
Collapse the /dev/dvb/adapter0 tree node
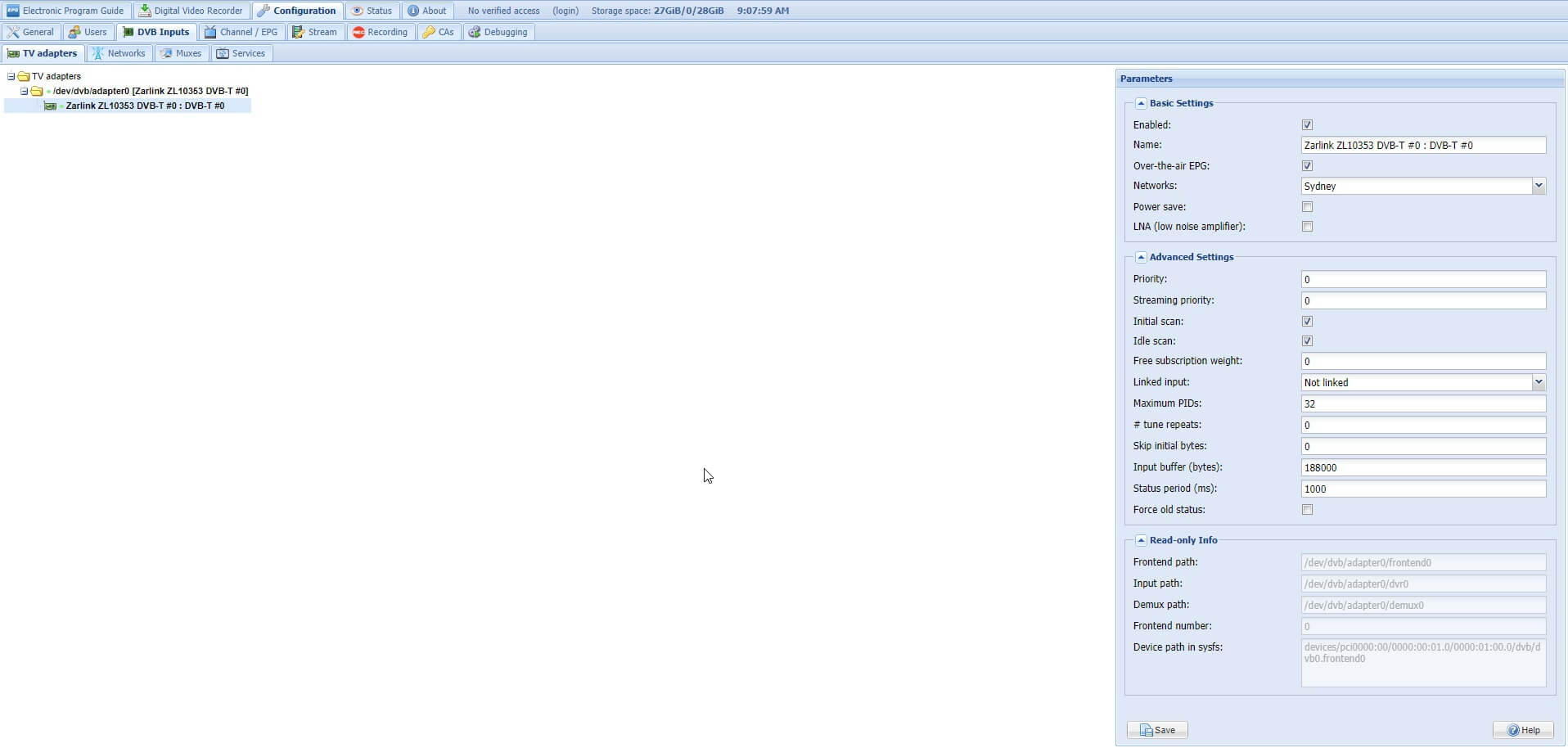coord(24,91)
